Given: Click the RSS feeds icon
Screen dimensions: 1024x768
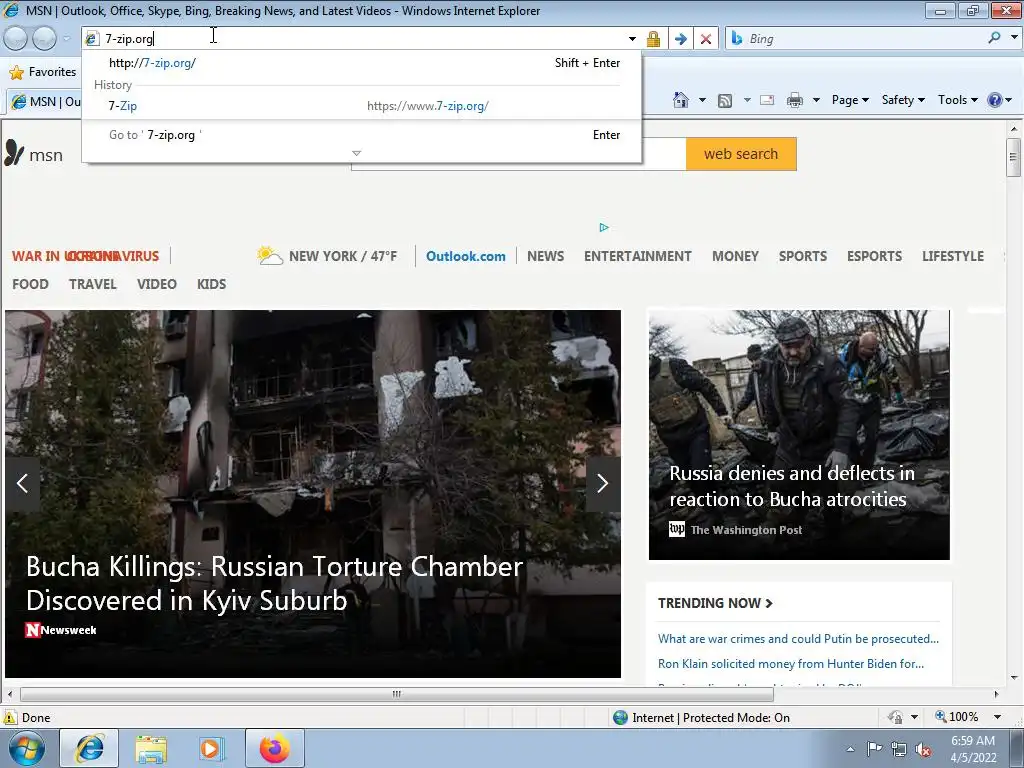Looking at the screenshot, I should (x=724, y=100).
